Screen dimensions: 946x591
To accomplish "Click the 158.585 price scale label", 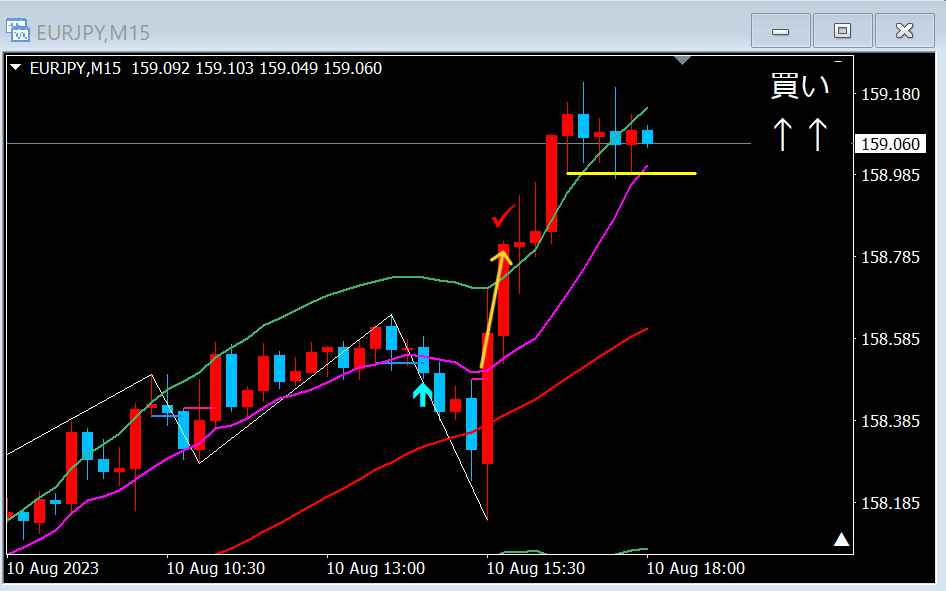I will point(890,339).
